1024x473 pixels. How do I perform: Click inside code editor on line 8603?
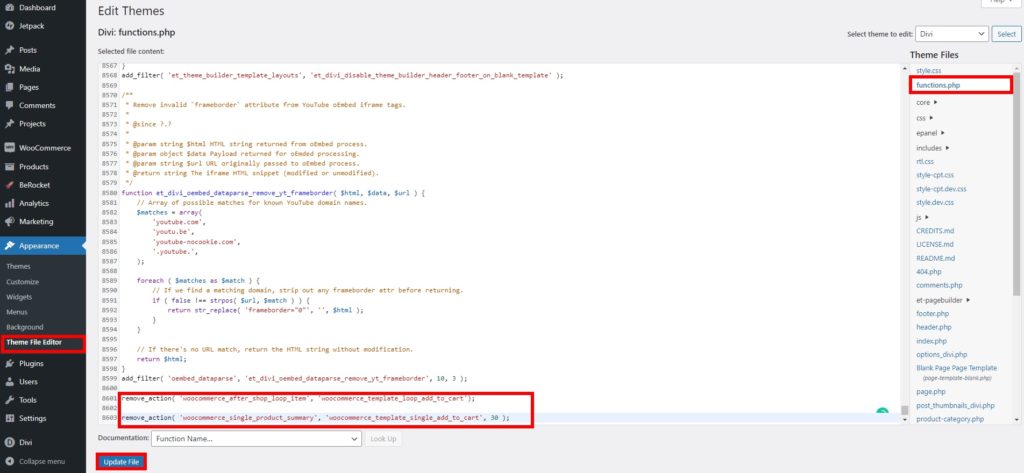[400, 417]
